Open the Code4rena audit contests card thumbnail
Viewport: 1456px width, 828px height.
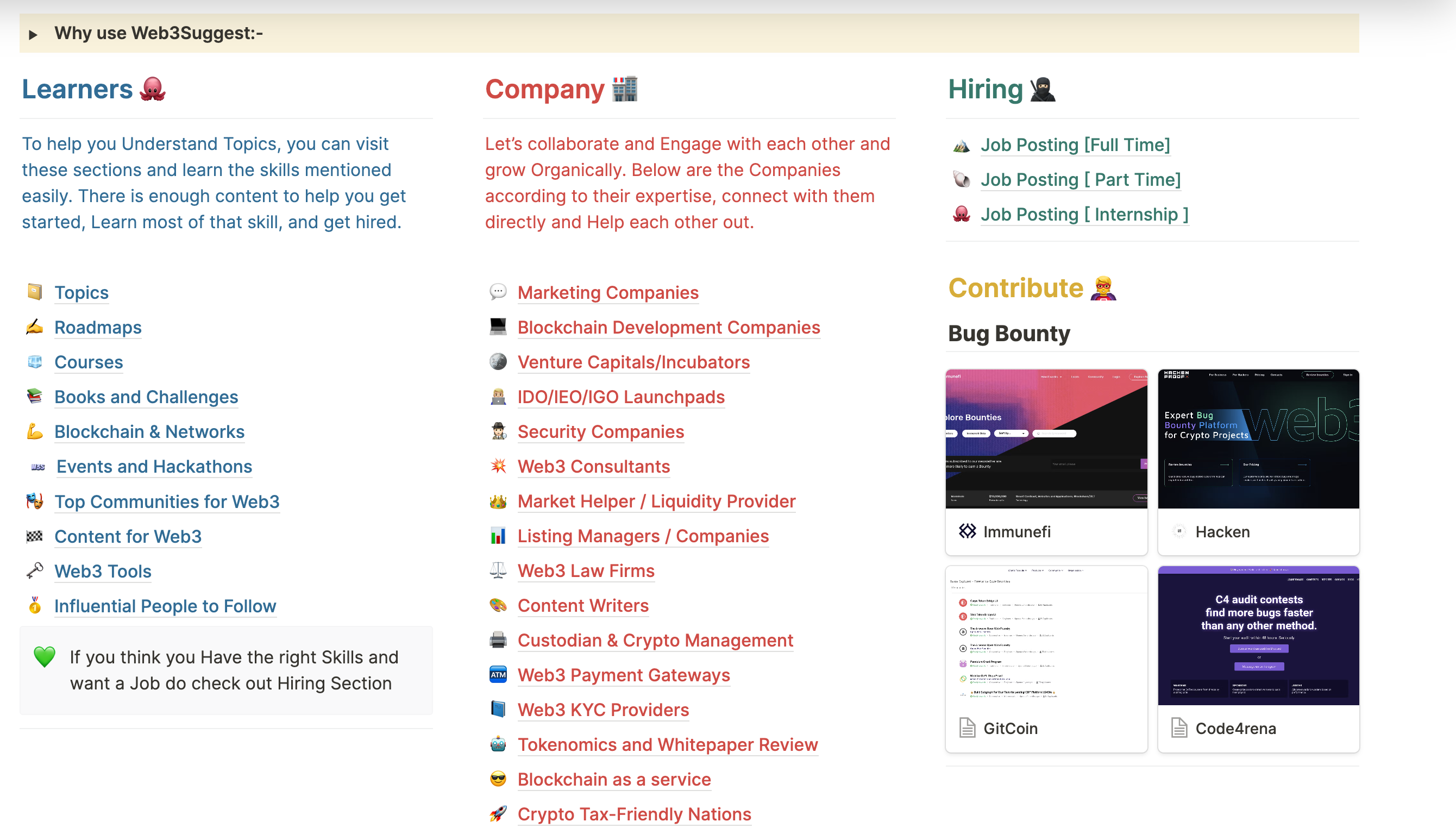[1258, 636]
